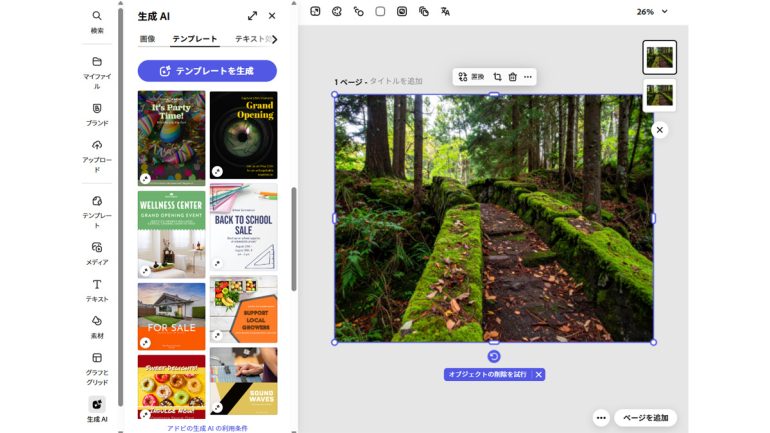Image resolution: width=770 pixels, height=433 pixels.
Task: Close the page thumbnails strip
Action: click(660, 130)
